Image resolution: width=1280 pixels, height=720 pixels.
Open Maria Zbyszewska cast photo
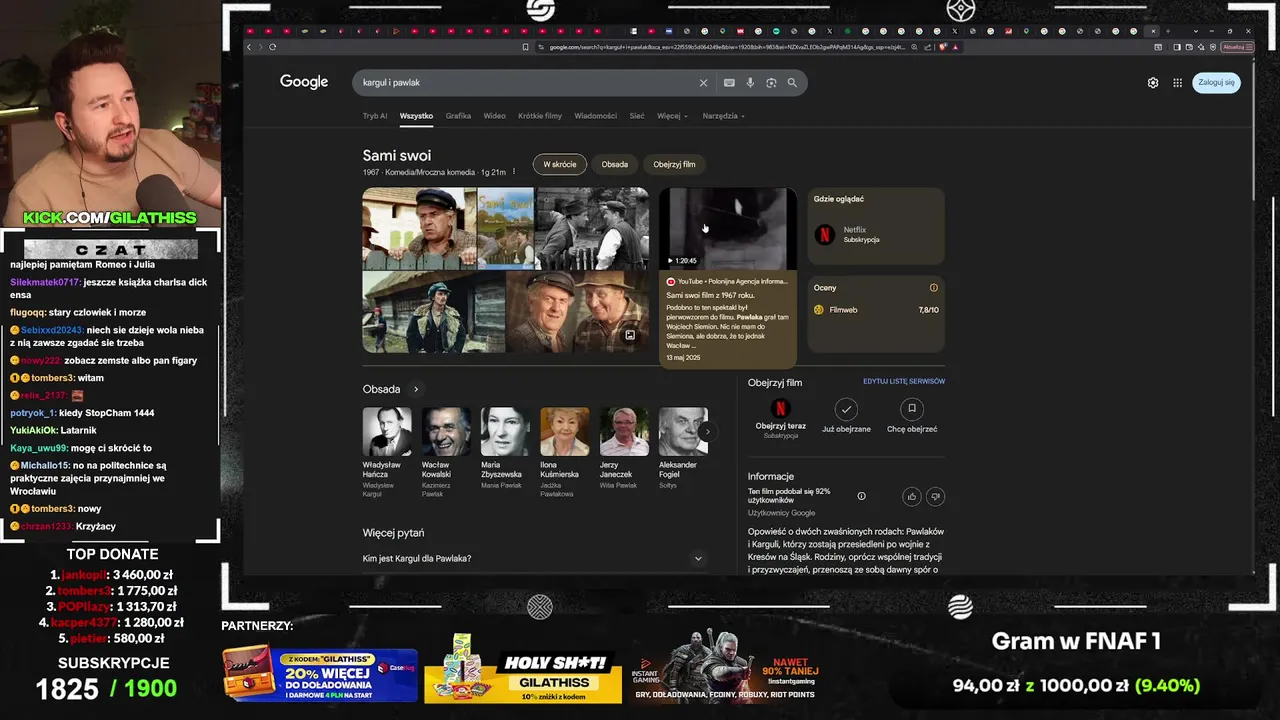tap(505, 431)
